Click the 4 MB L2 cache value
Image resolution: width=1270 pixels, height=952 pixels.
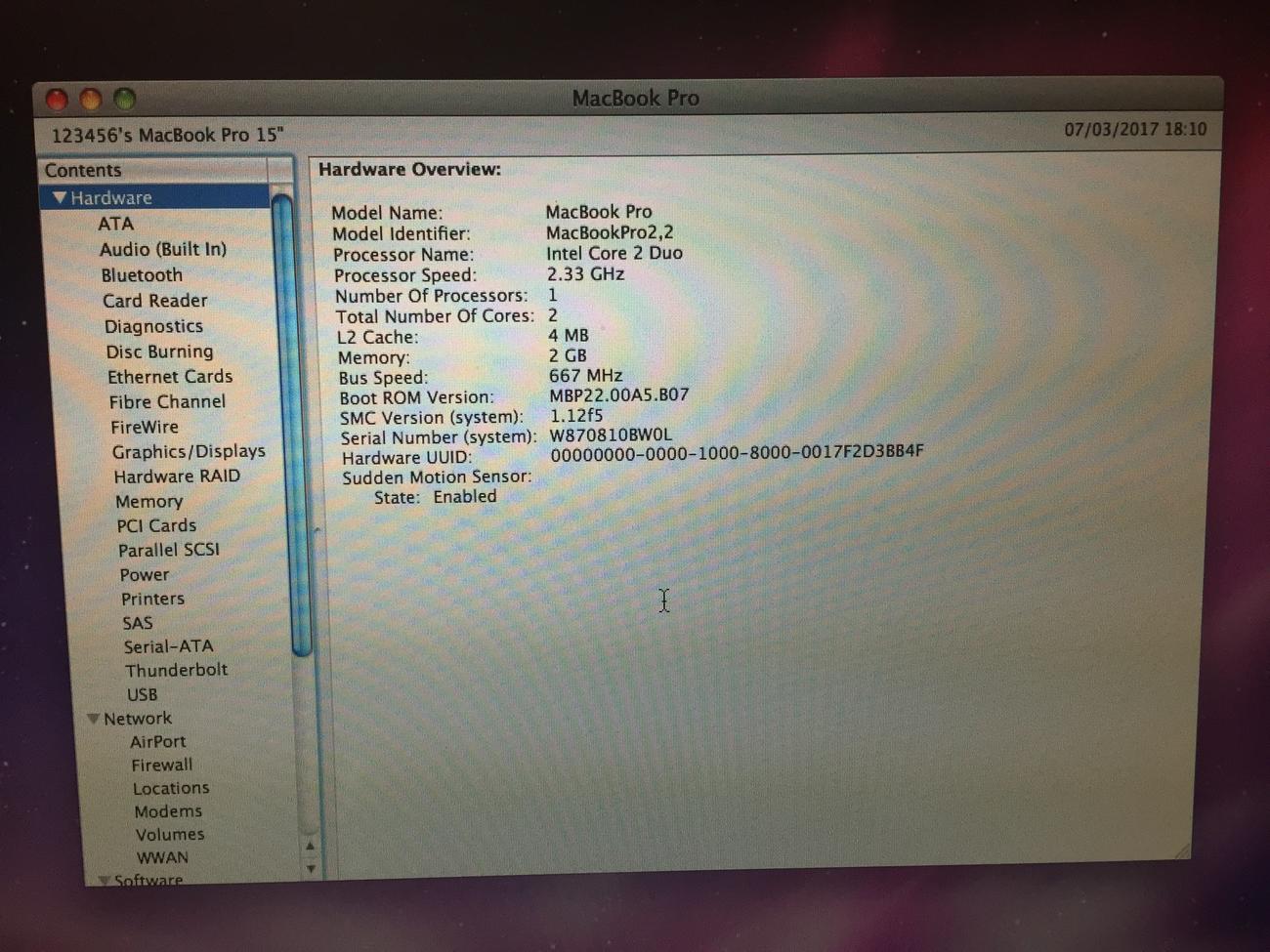tap(569, 336)
